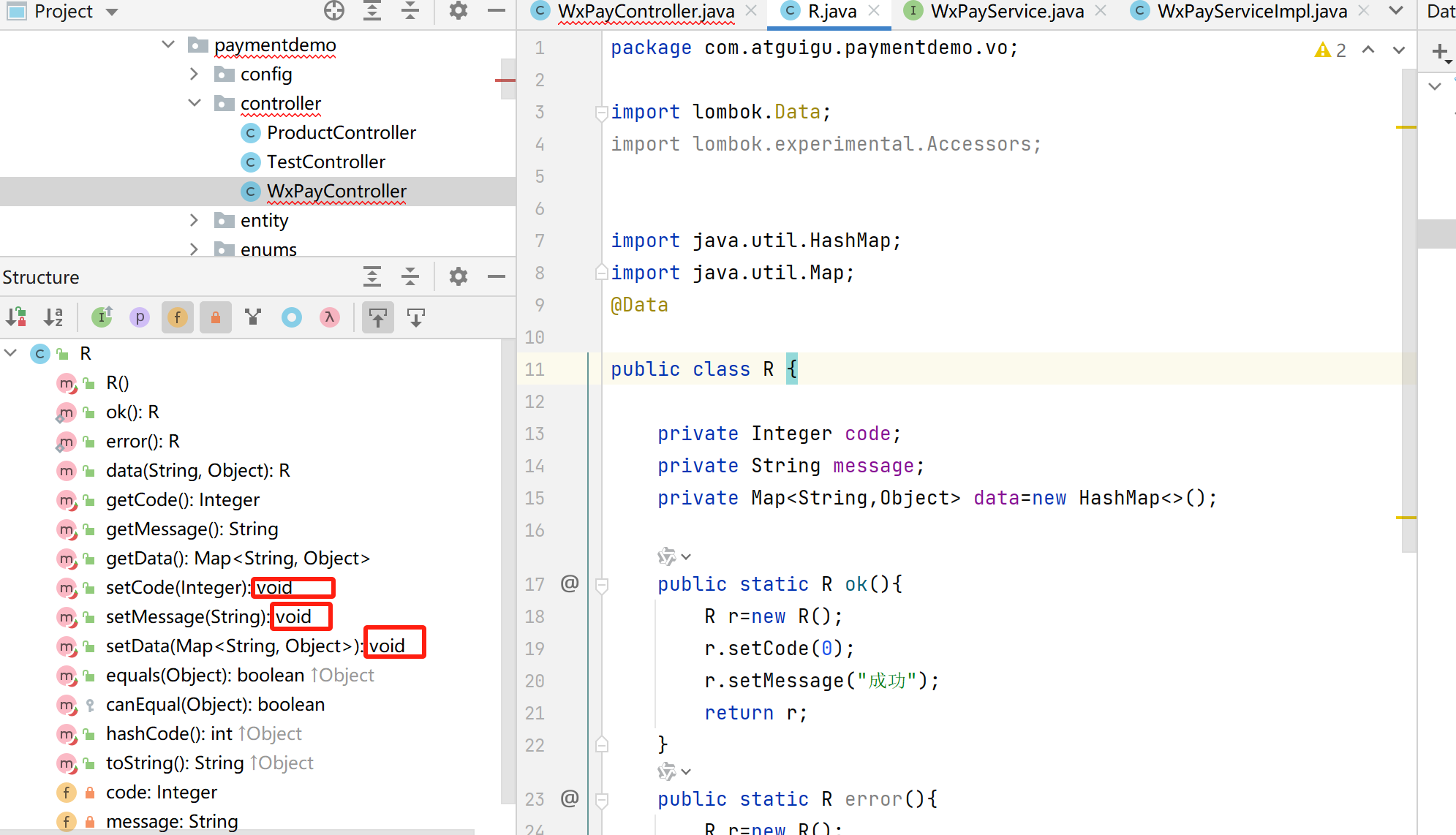Open the Project view dropdown
The height and width of the screenshot is (835, 1456).
coord(112,12)
